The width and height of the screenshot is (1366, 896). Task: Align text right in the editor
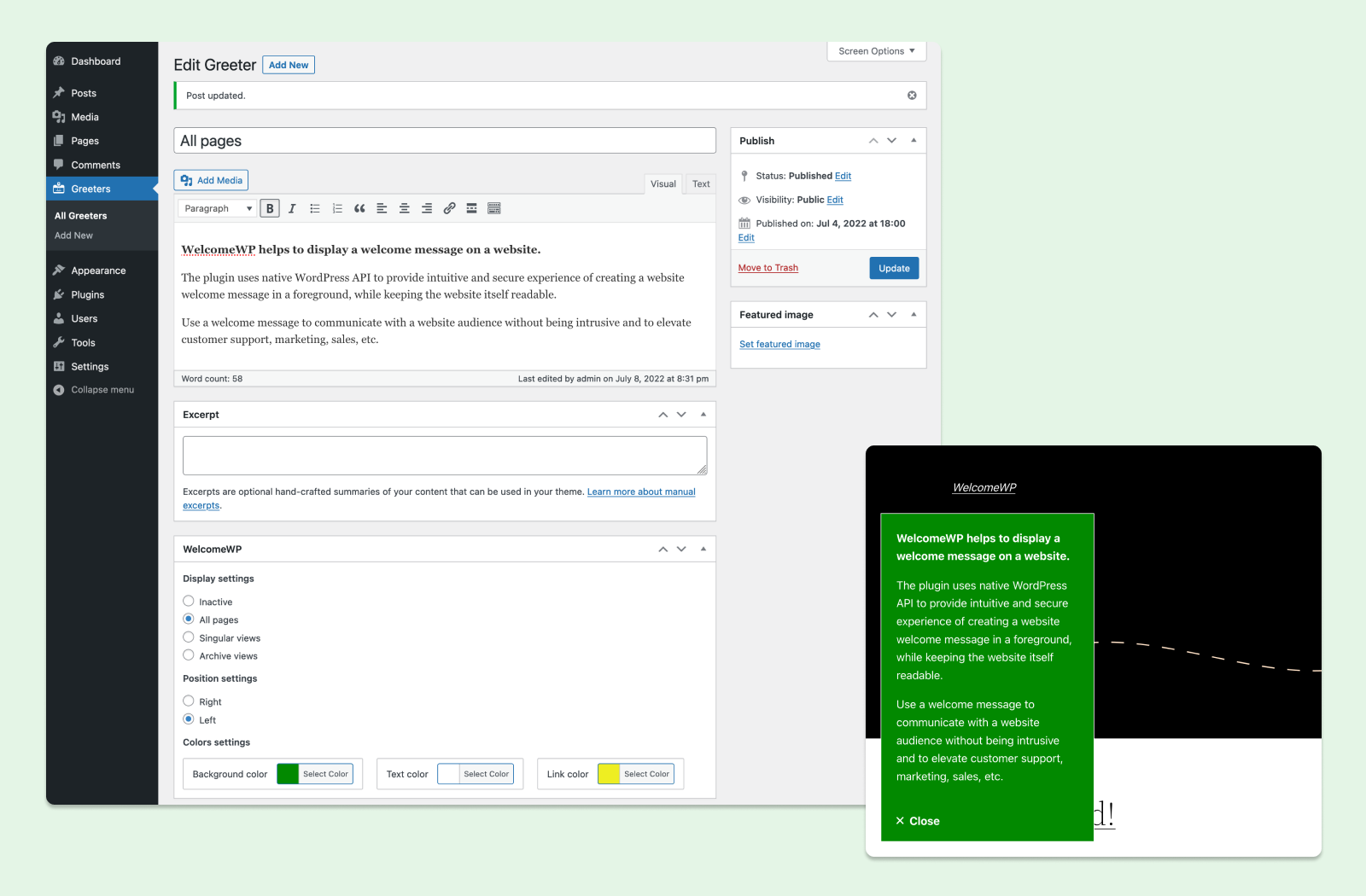point(426,208)
